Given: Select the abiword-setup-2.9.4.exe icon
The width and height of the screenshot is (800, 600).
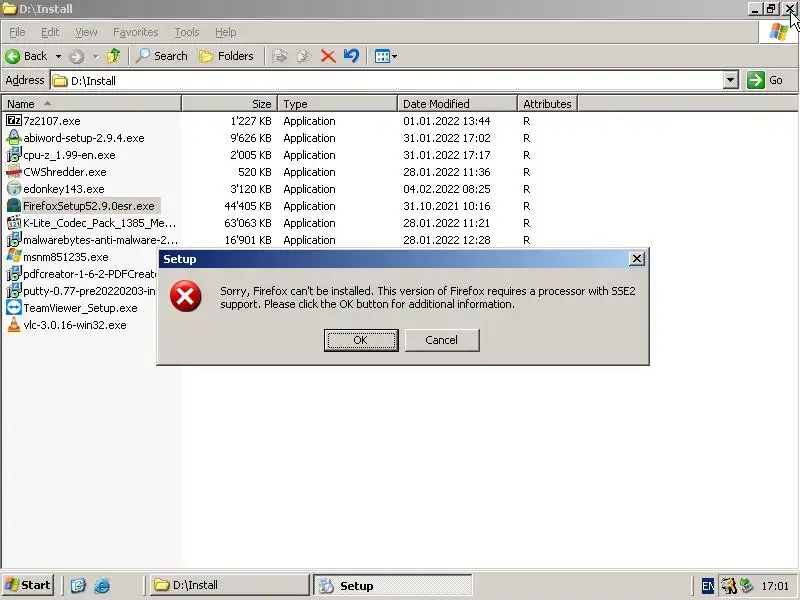Looking at the screenshot, I should [14, 137].
